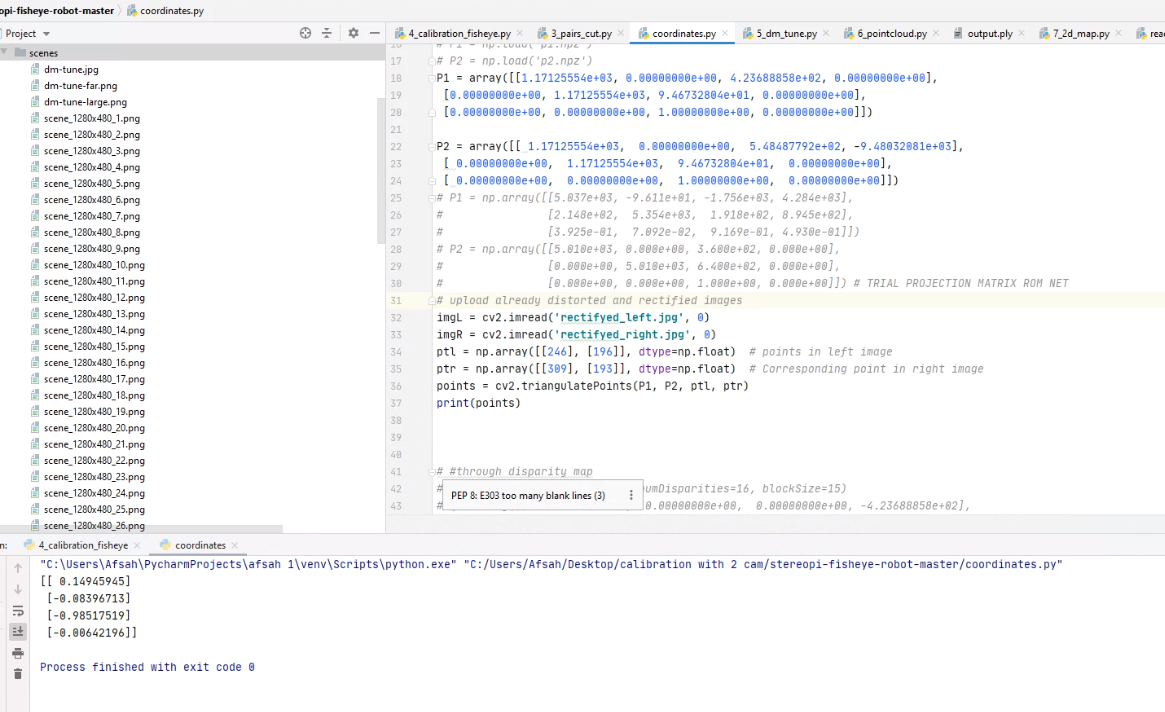This screenshot has height=712, width=1165.
Task: Open the 6_pointcloud.py editor tab
Action: 890,33
